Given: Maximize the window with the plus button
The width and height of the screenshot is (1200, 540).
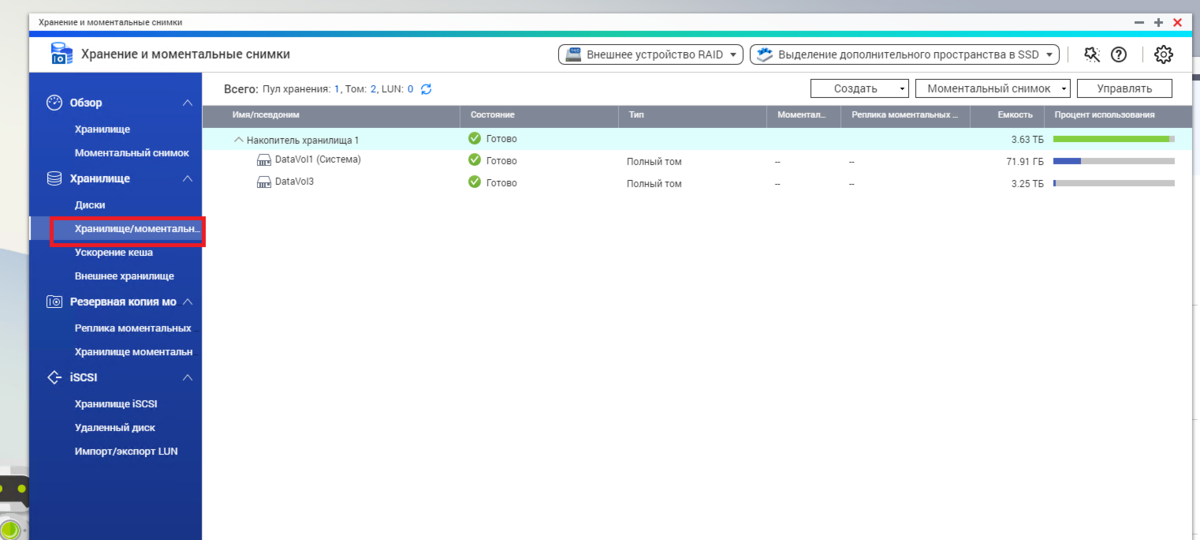Looking at the screenshot, I should 1158,21.
